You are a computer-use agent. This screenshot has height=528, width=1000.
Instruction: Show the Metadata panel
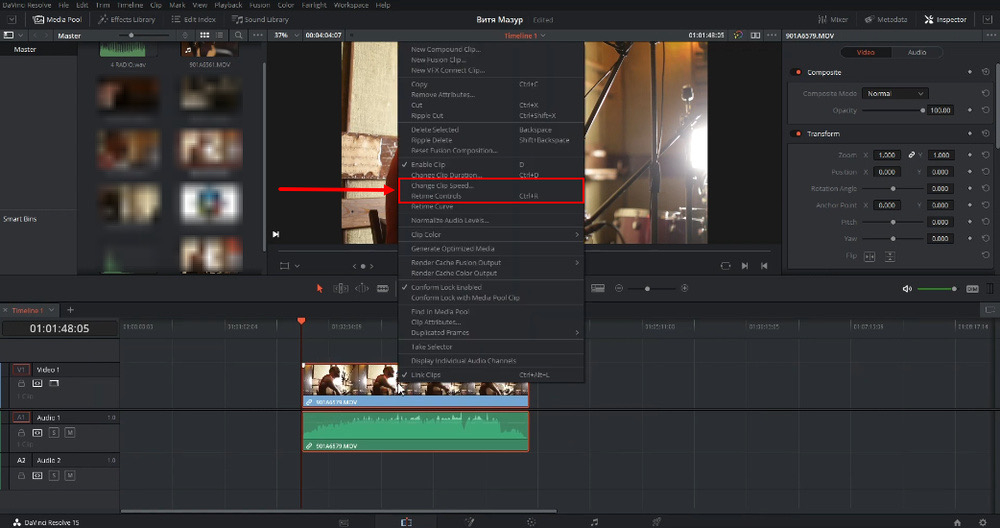[x=886, y=20]
